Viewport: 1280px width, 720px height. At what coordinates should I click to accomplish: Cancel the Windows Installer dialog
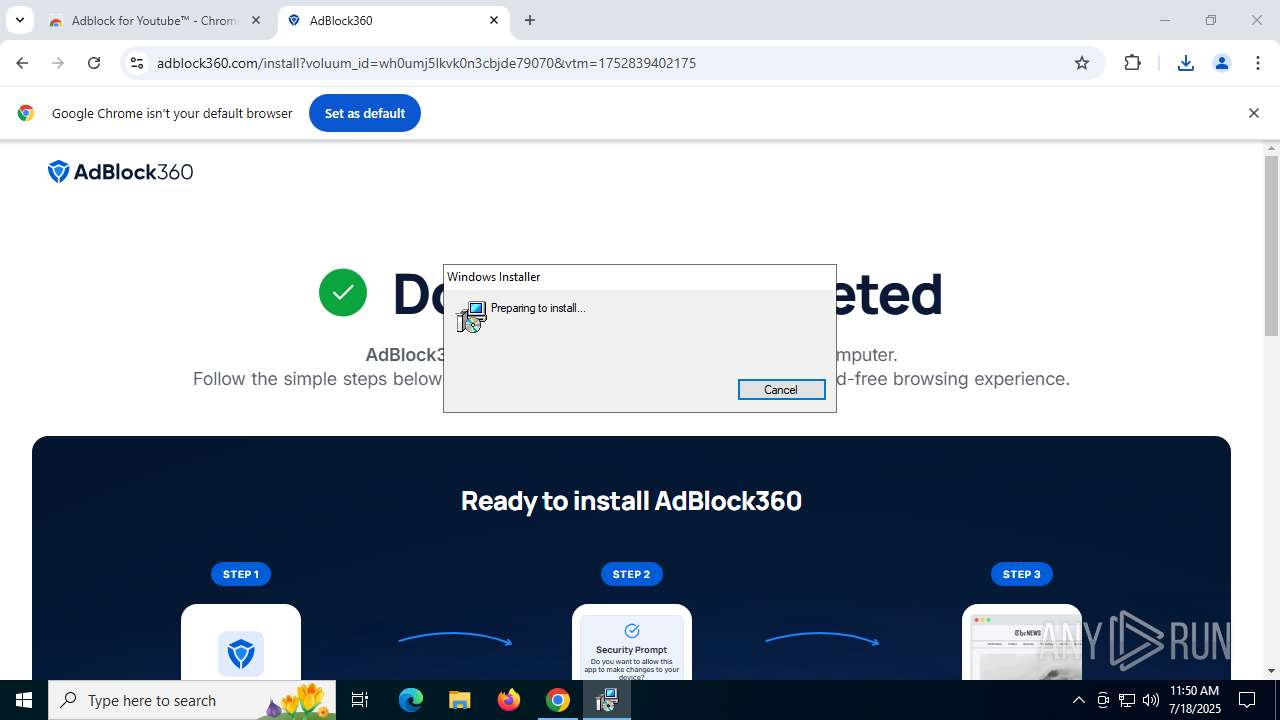pos(781,390)
